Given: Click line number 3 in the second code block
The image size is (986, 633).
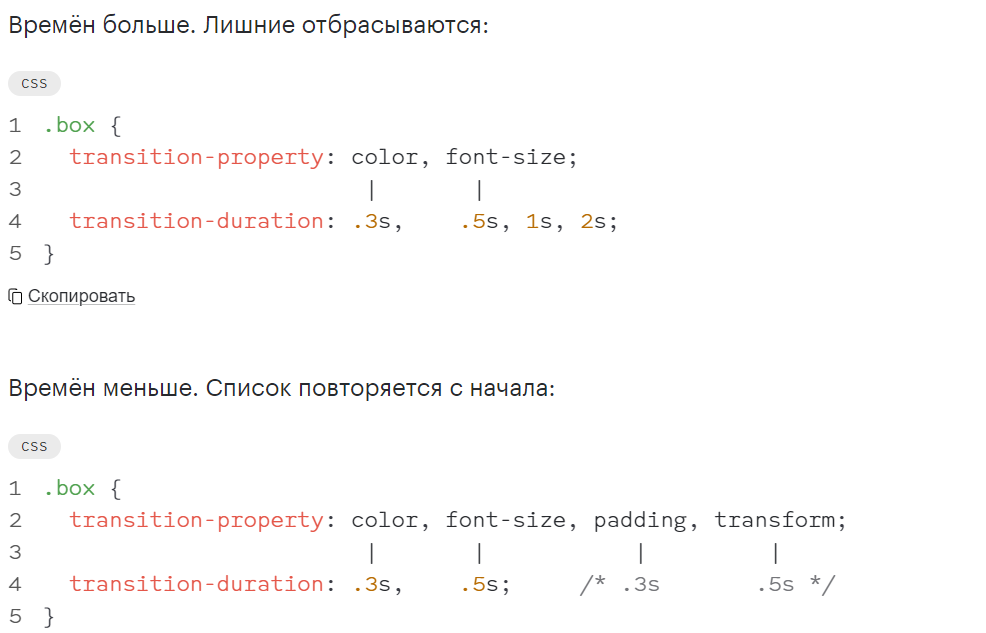Looking at the screenshot, I should tap(15, 553).
